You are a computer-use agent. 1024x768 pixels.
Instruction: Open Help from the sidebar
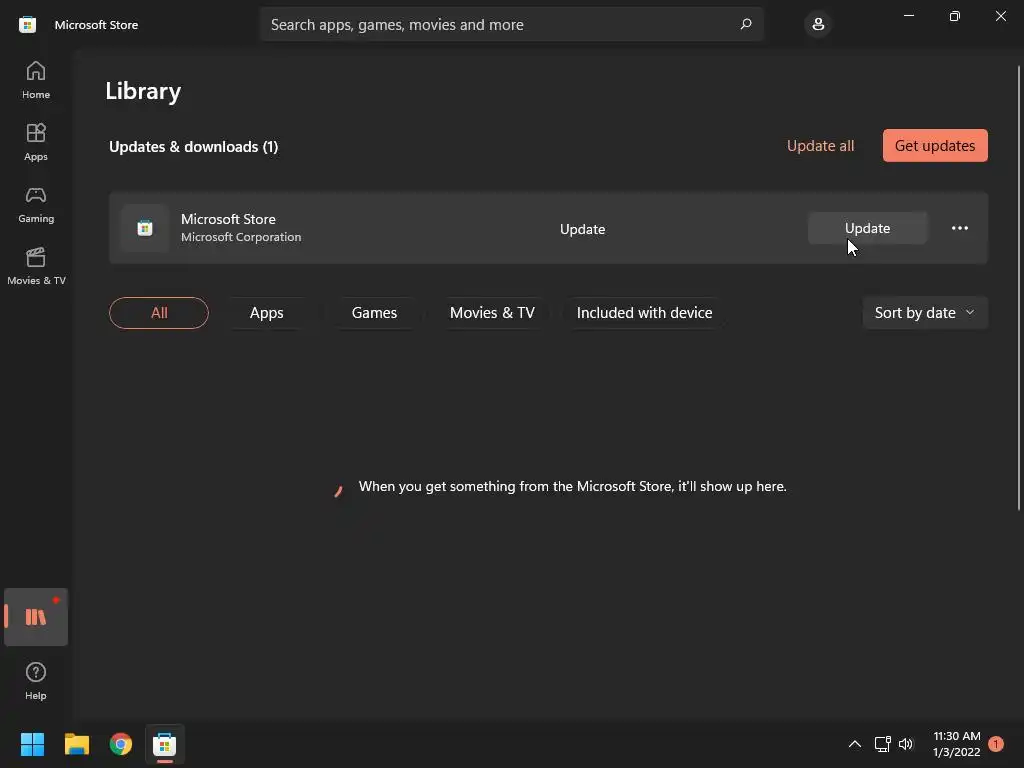(x=36, y=681)
